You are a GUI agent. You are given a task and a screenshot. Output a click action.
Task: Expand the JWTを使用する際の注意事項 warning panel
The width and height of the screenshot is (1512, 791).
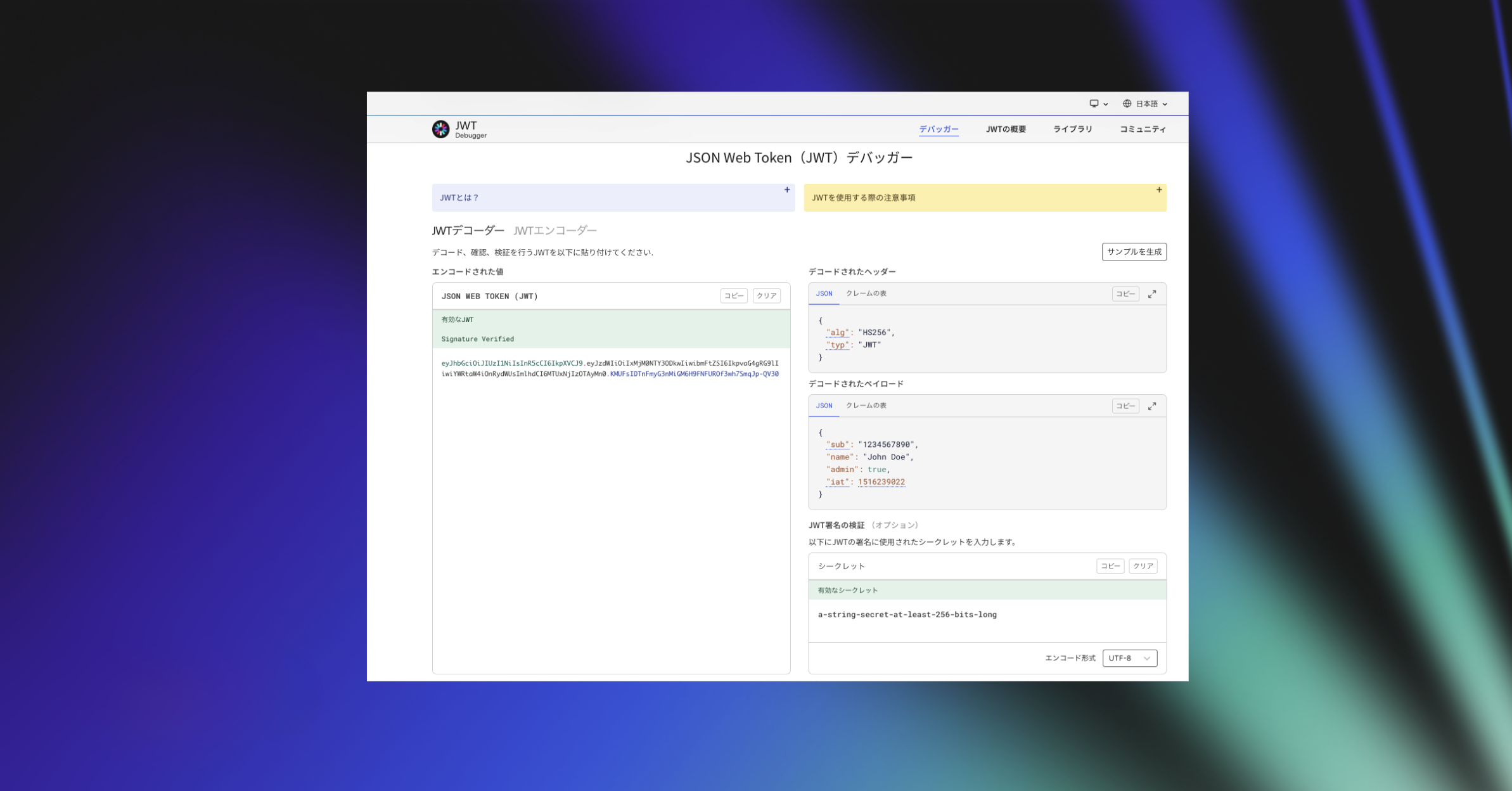(1158, 190)
